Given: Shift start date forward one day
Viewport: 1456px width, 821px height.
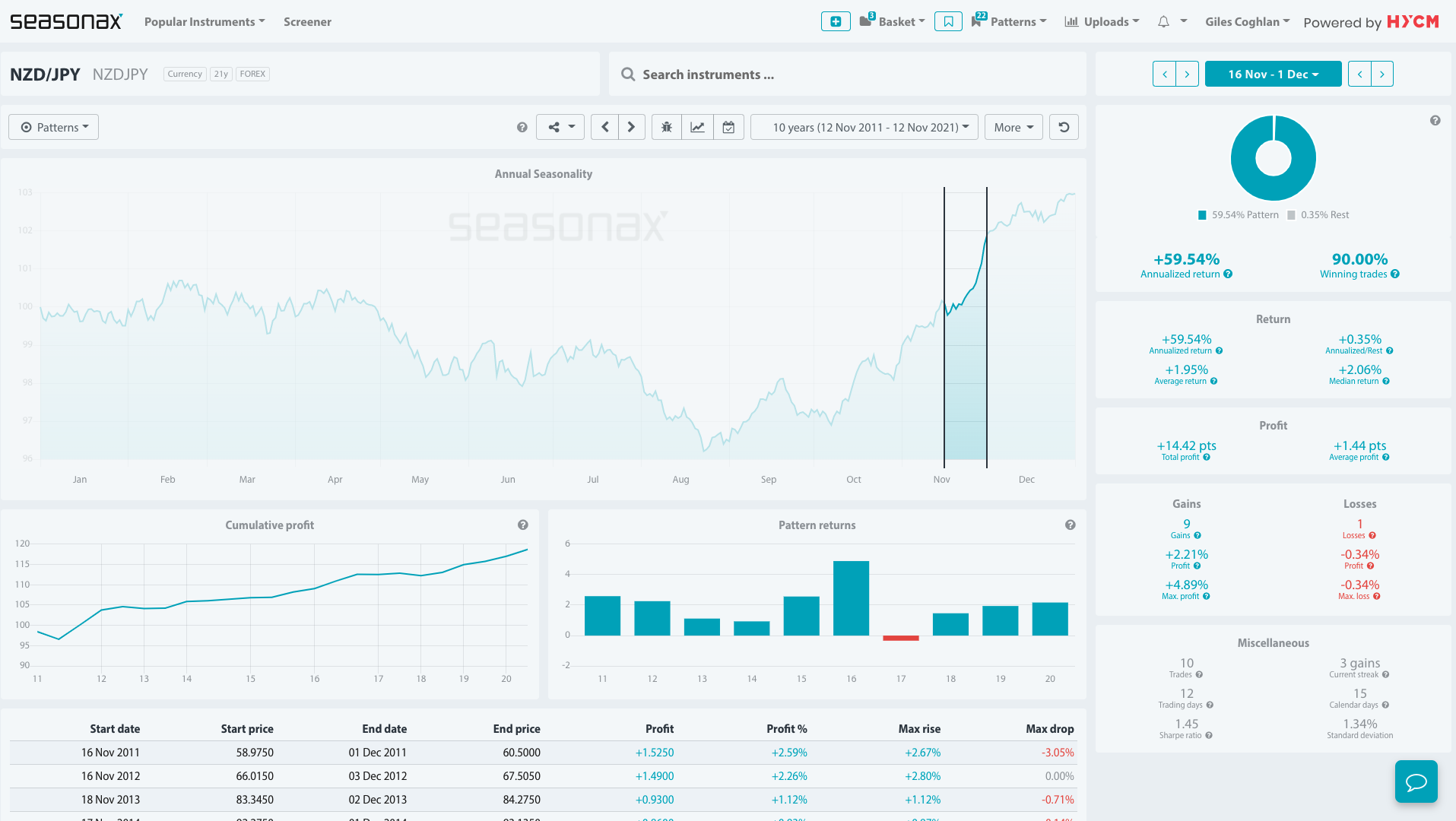Looking at the screenshot, I should 1187,74.
